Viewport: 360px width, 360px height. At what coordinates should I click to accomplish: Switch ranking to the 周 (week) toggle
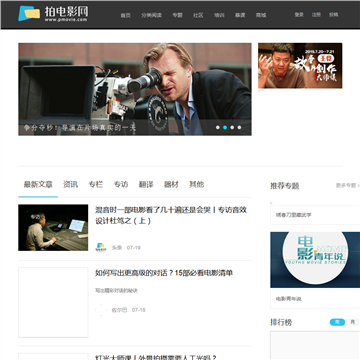pos(337,322)
